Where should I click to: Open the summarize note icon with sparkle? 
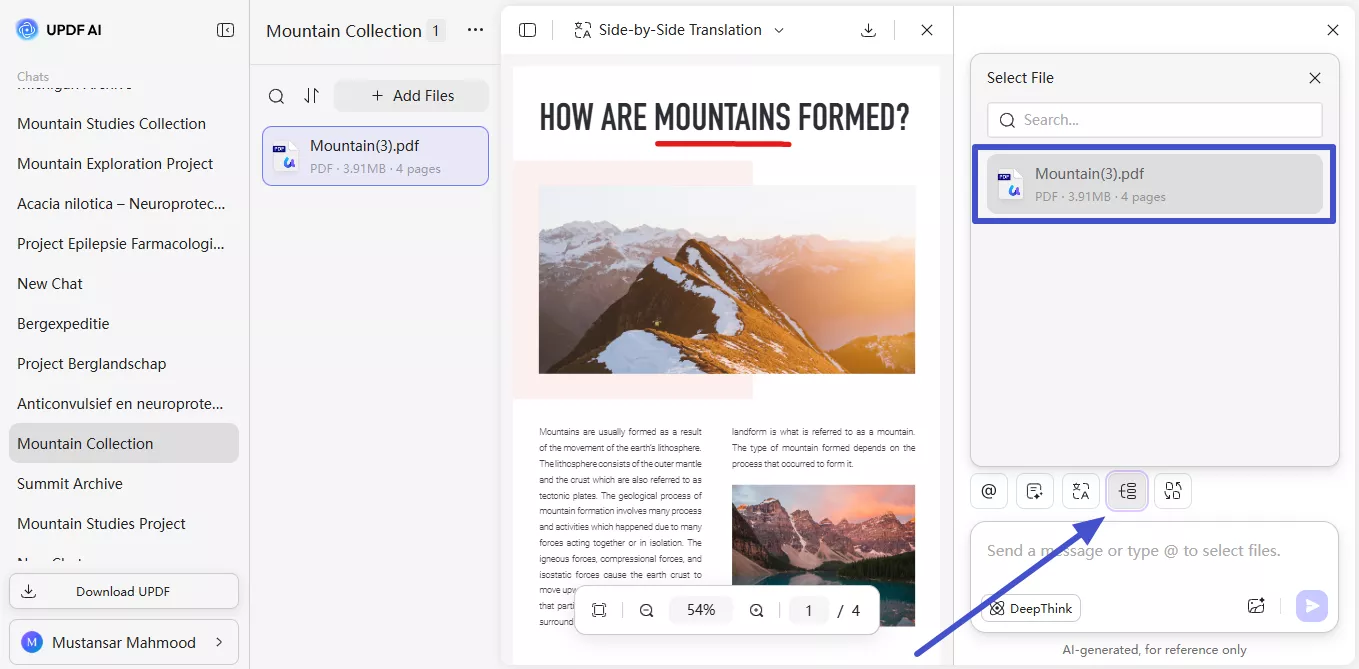pos(1035,491)
